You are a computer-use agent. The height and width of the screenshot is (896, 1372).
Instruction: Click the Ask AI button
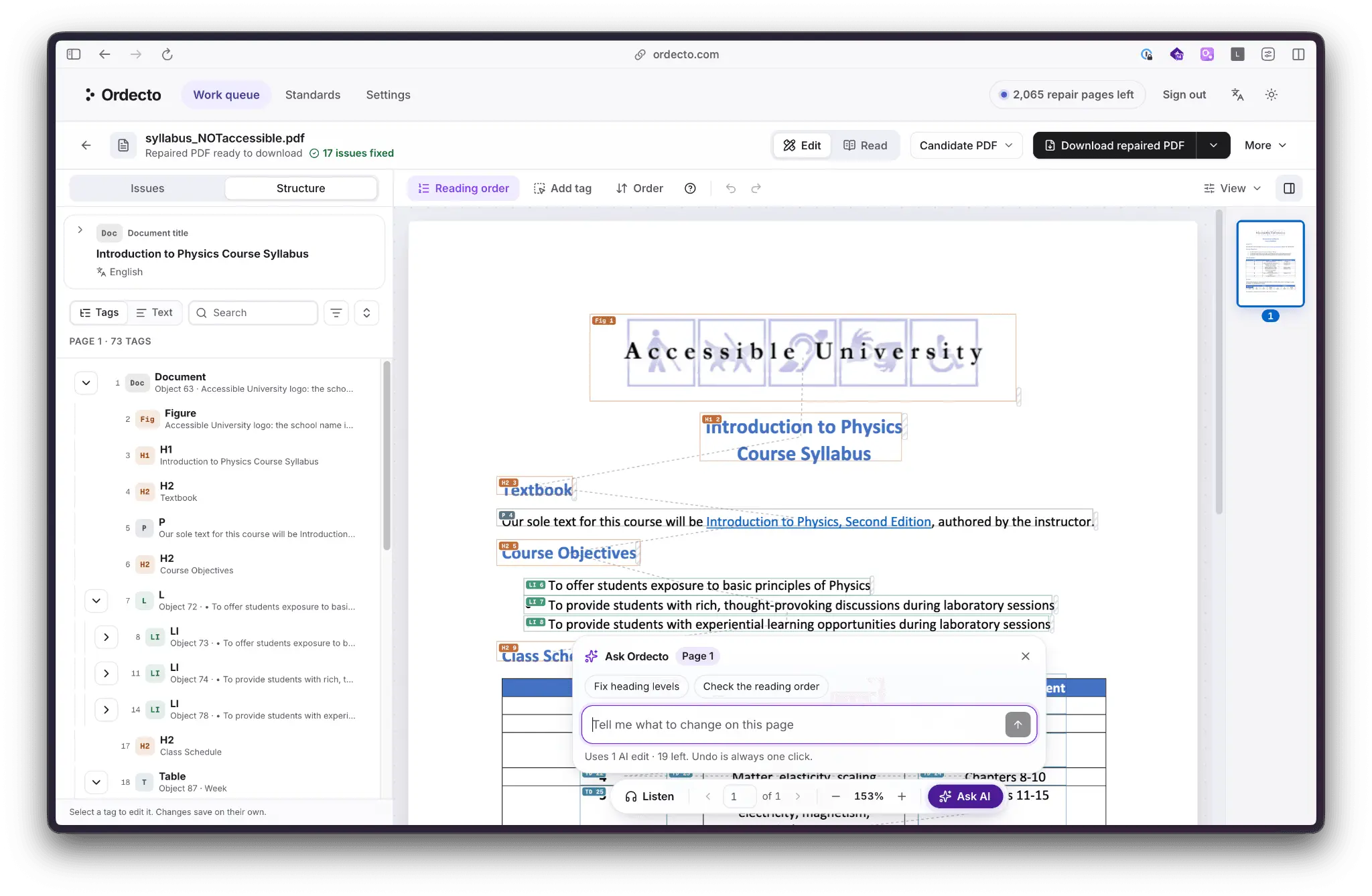tap(965, 796)
